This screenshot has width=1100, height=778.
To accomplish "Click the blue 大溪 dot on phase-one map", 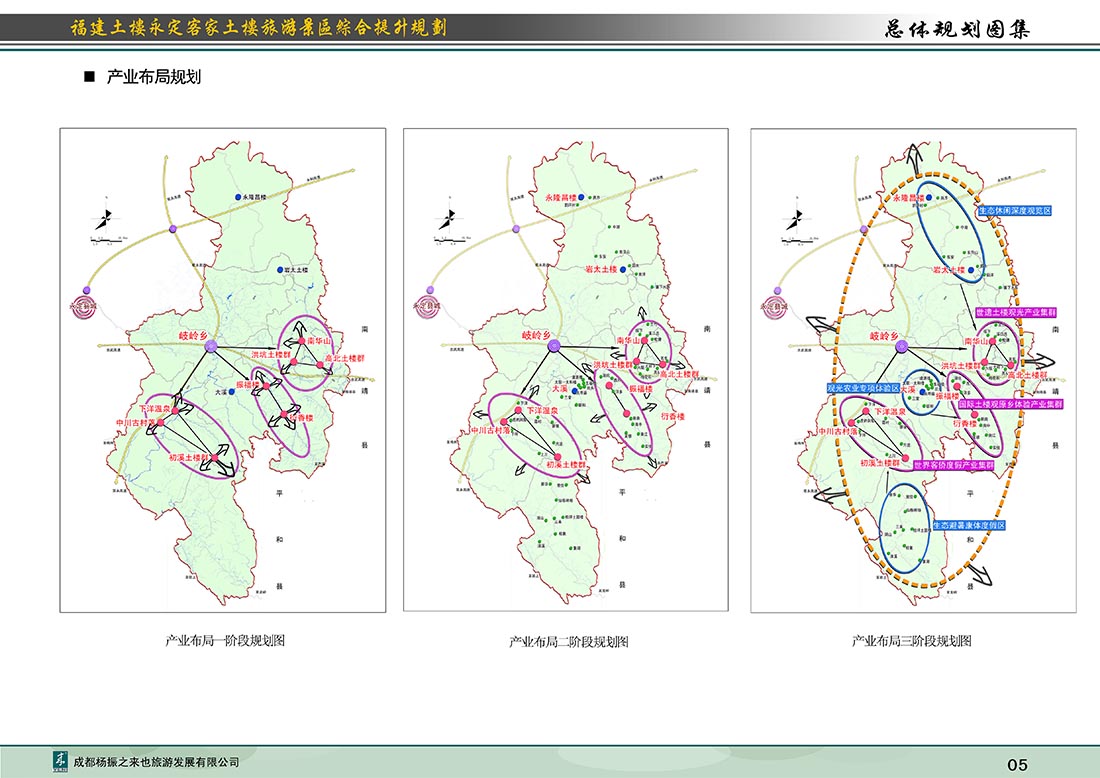I will (231, 392).
